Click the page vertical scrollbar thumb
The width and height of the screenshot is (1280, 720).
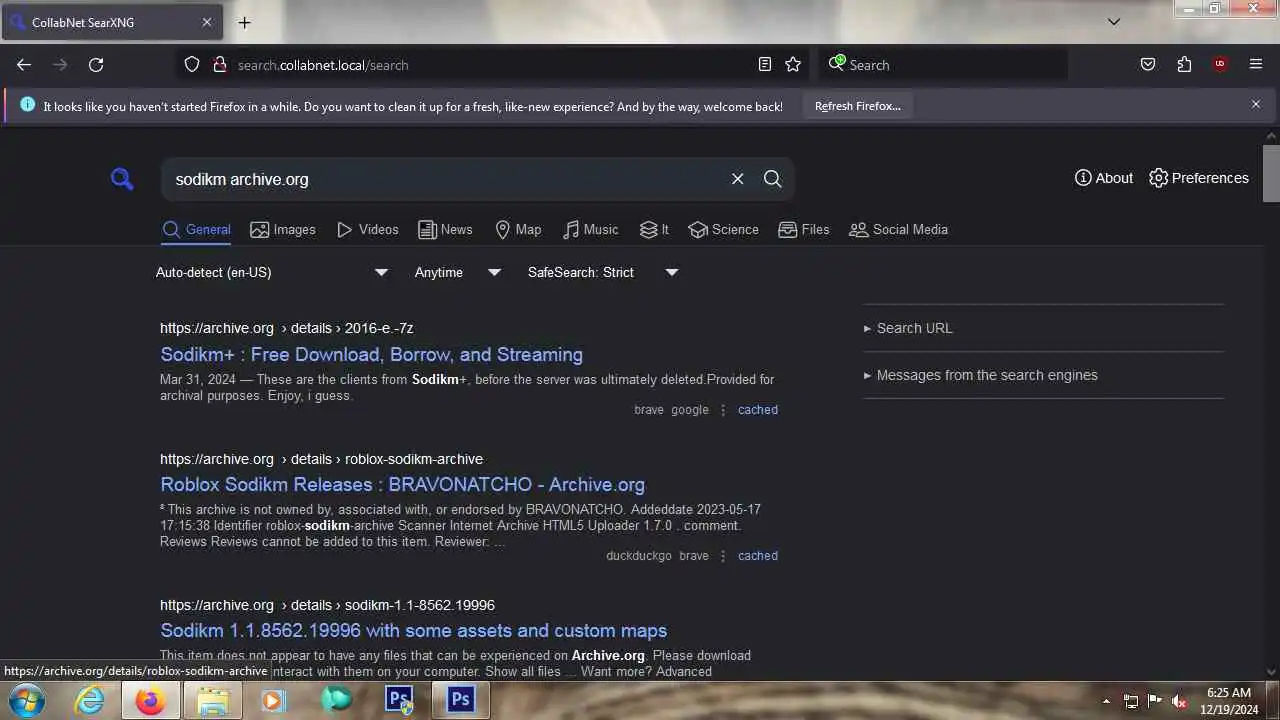point(1271,173)
